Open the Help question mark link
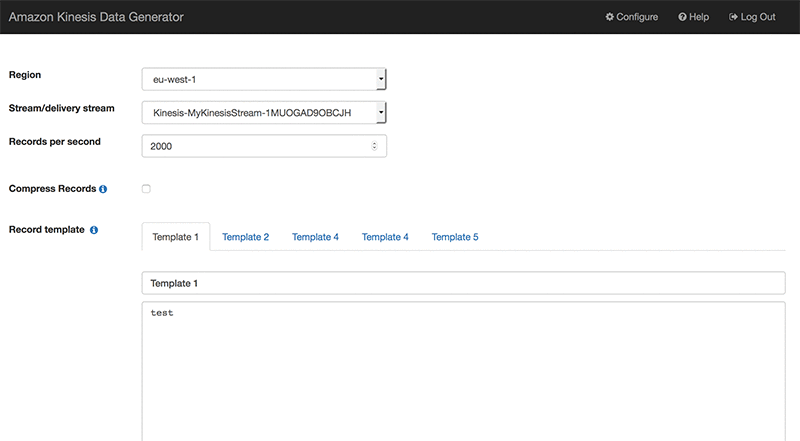Image resolution: width=800 pixels, height=441 pixels. point(693,17)
